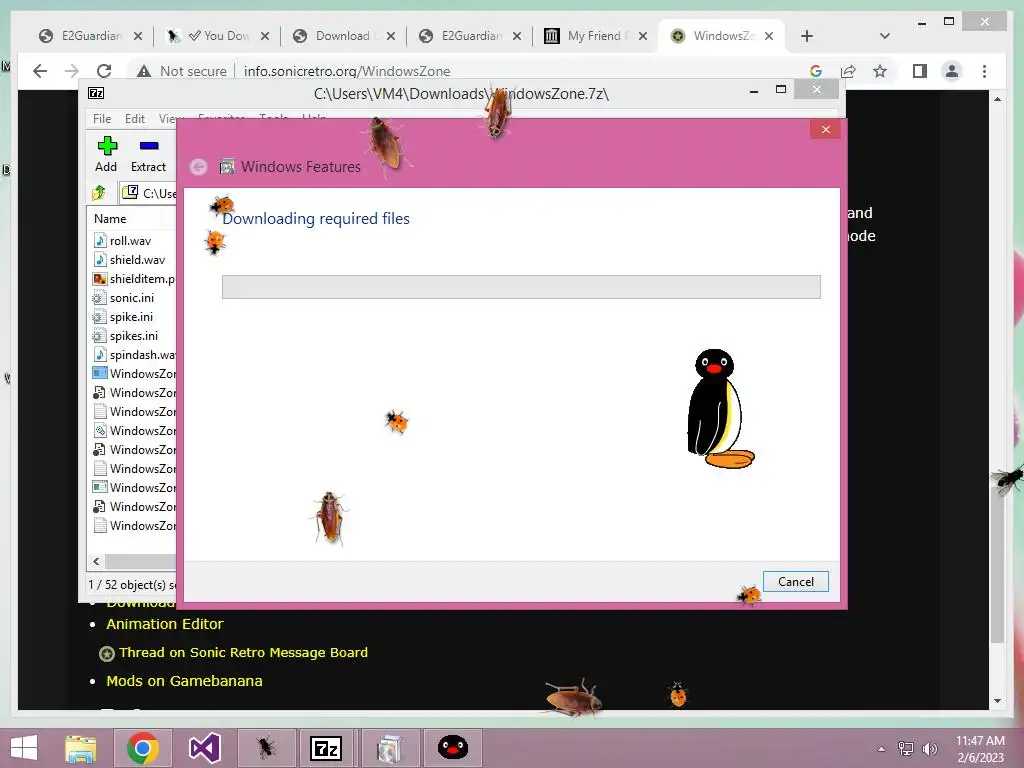Close the first E2Guardian tab
Screen dimensions: 1024x768
coord(138,36)
